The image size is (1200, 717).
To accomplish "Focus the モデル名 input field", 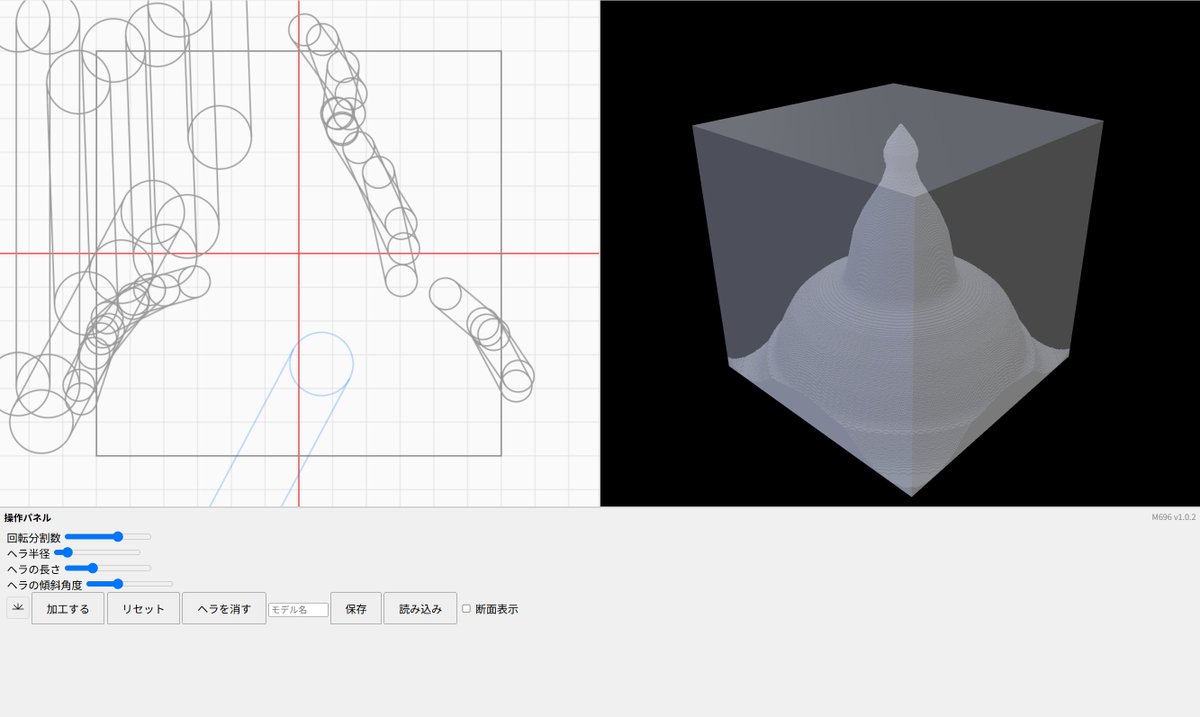I will point(298,609).
